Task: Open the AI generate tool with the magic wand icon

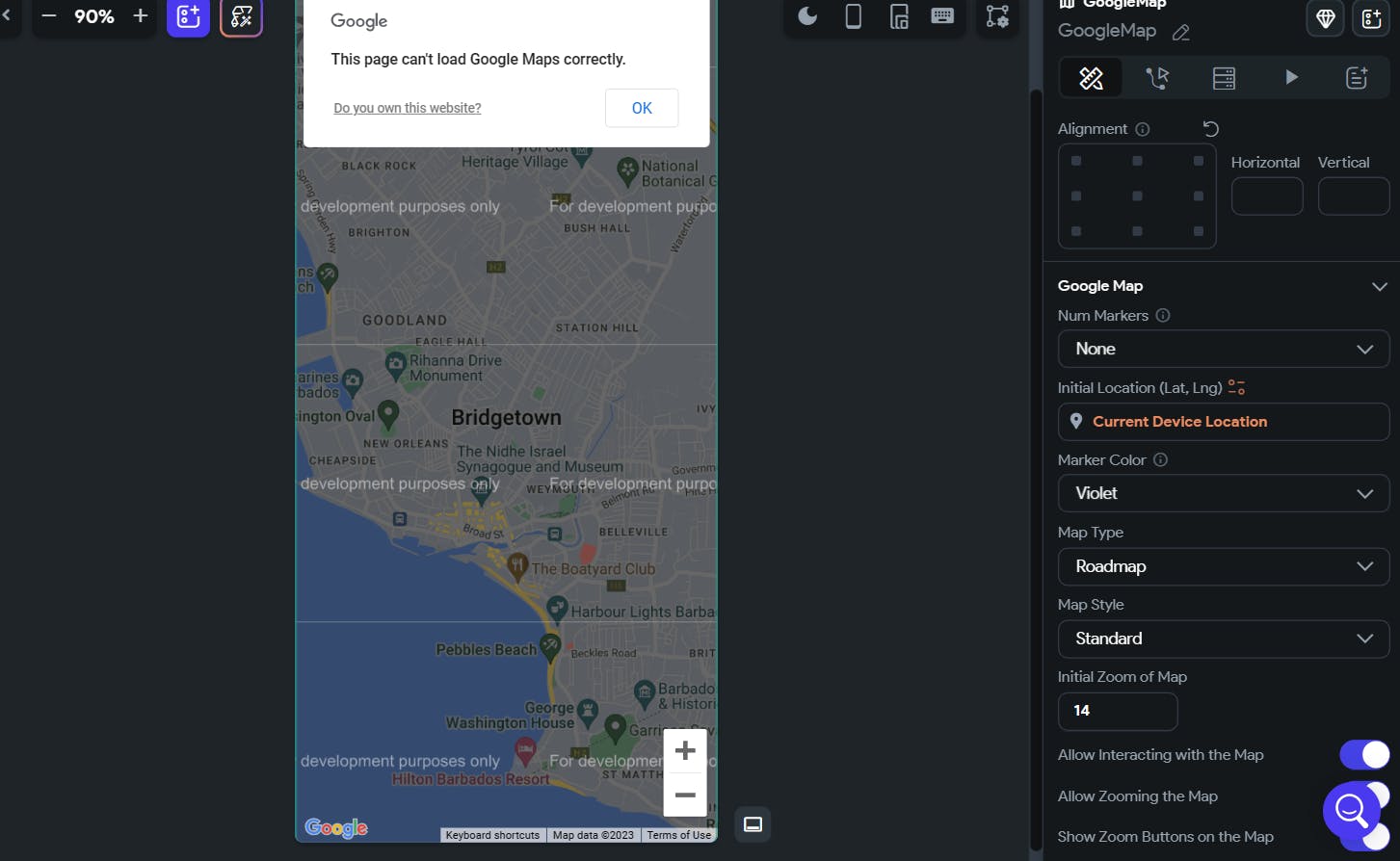Action: point(241,17)
